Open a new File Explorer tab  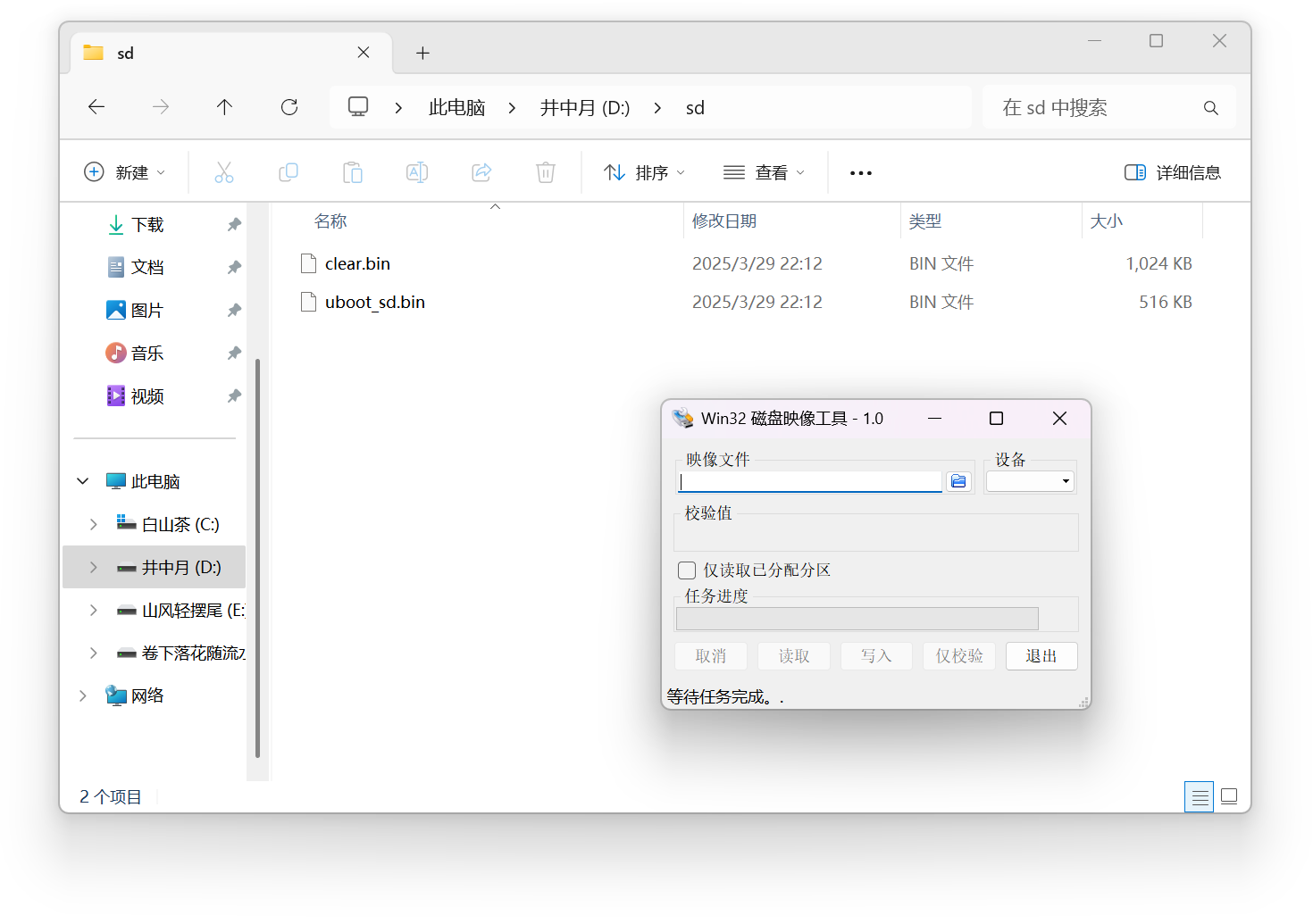[x=422, y=53]
